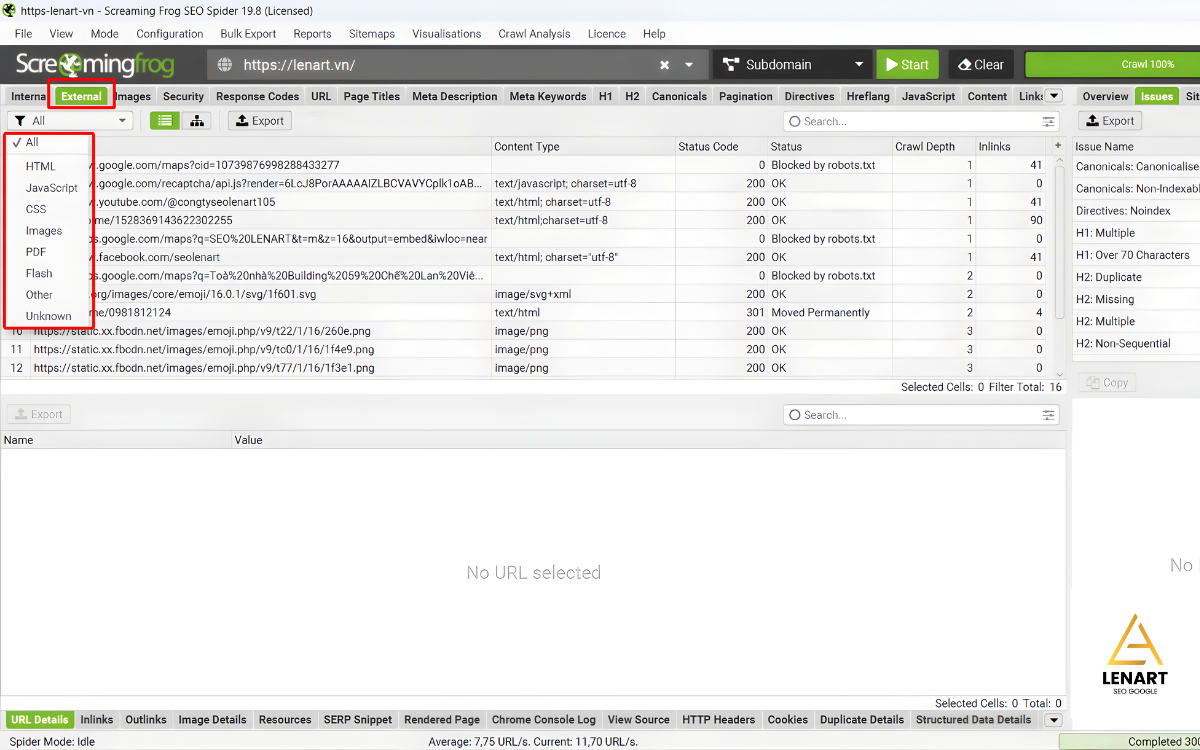Screen dimensions: 1200x750
Task: Click the Clear button
Action: pyautogui.click(x=980, y=64)
